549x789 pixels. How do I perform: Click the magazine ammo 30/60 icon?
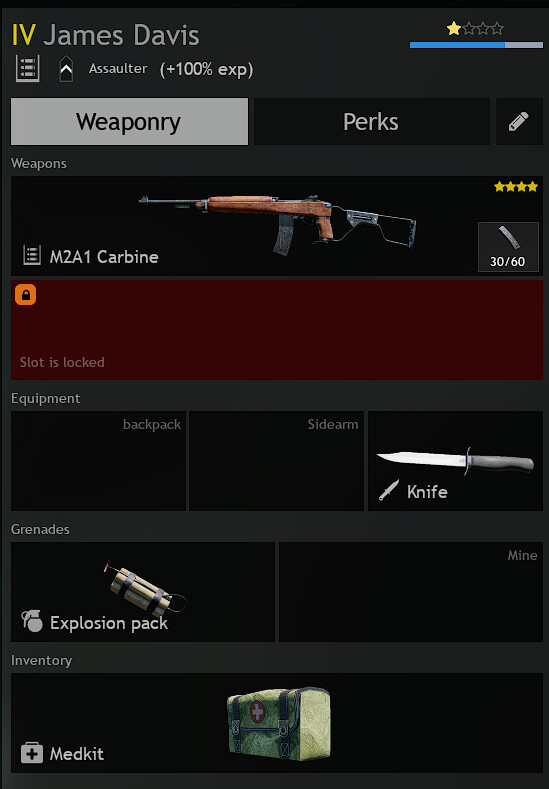[x=508, y=247]
